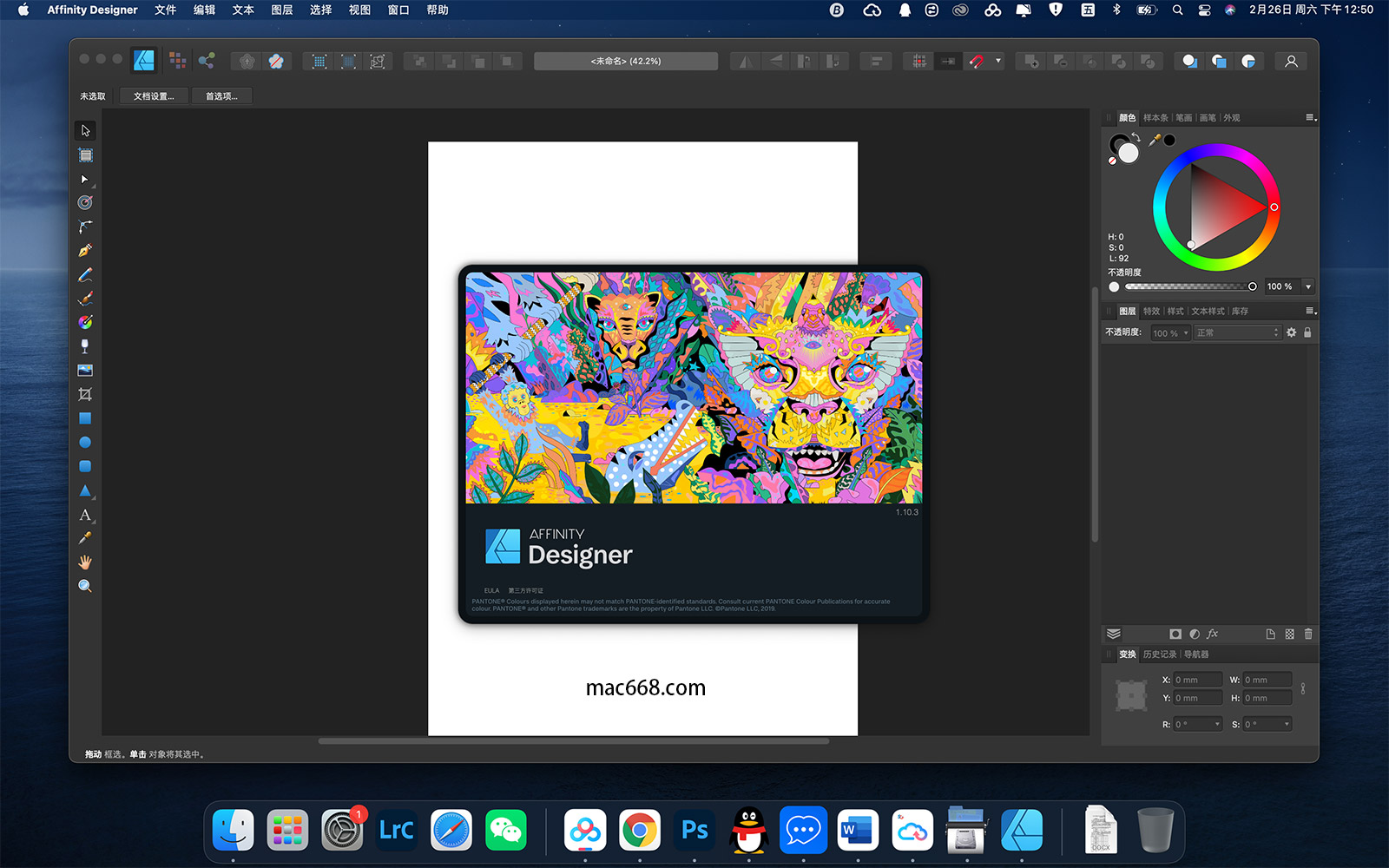
Task: Select the Pencil tool
Action: point(85,274)
